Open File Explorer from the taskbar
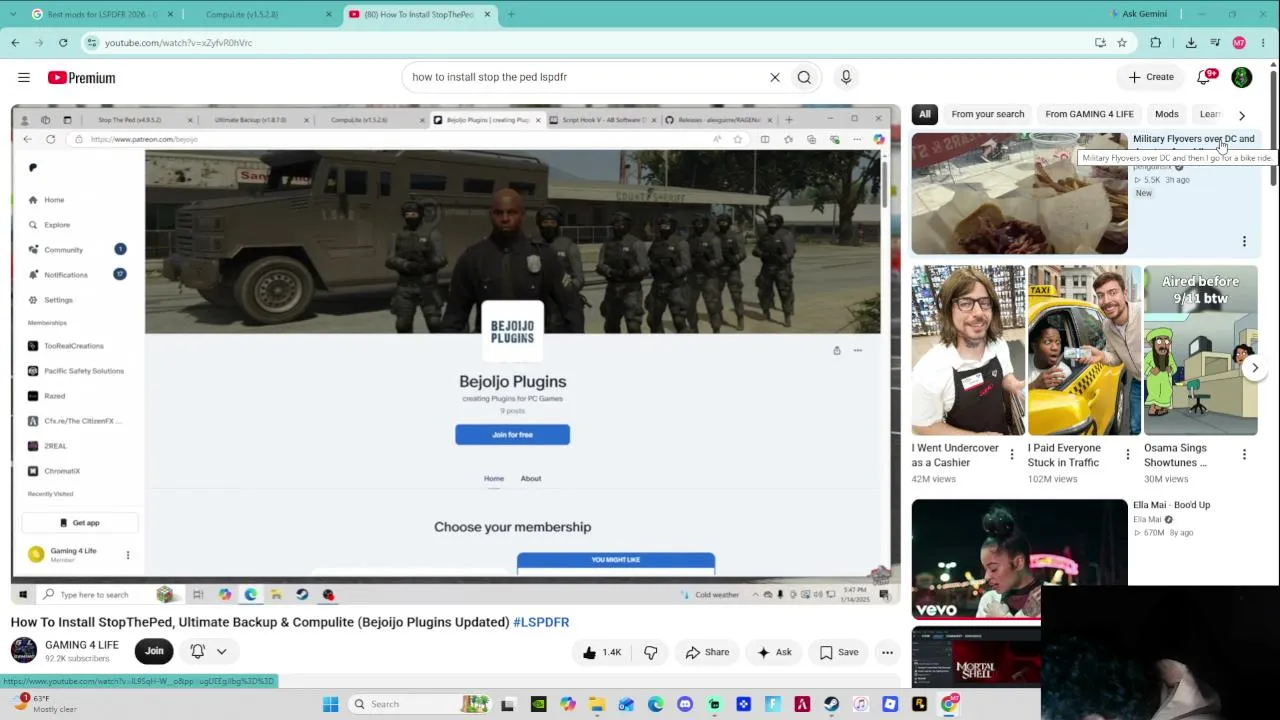This screenshot has width=1280, height=720. point(597,704)
